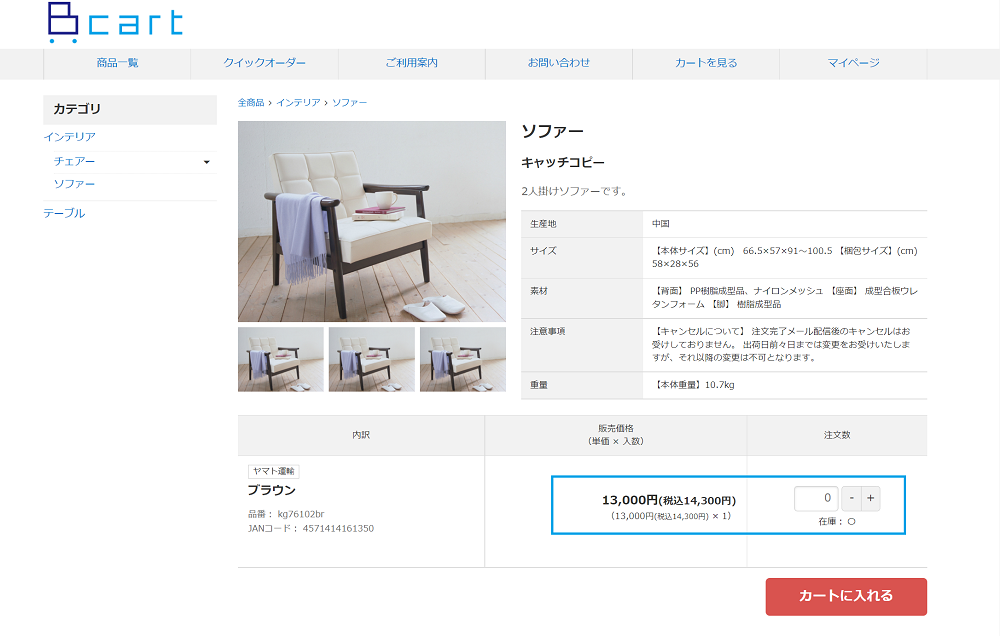
Task: Open クイックオーダー menu item
Action: click(x=264, y=63)
